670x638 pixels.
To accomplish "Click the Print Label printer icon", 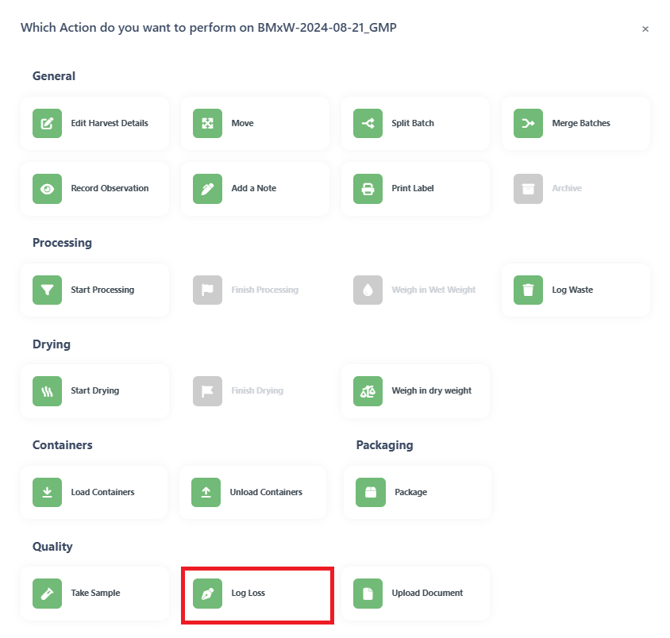I will [367, 189].
